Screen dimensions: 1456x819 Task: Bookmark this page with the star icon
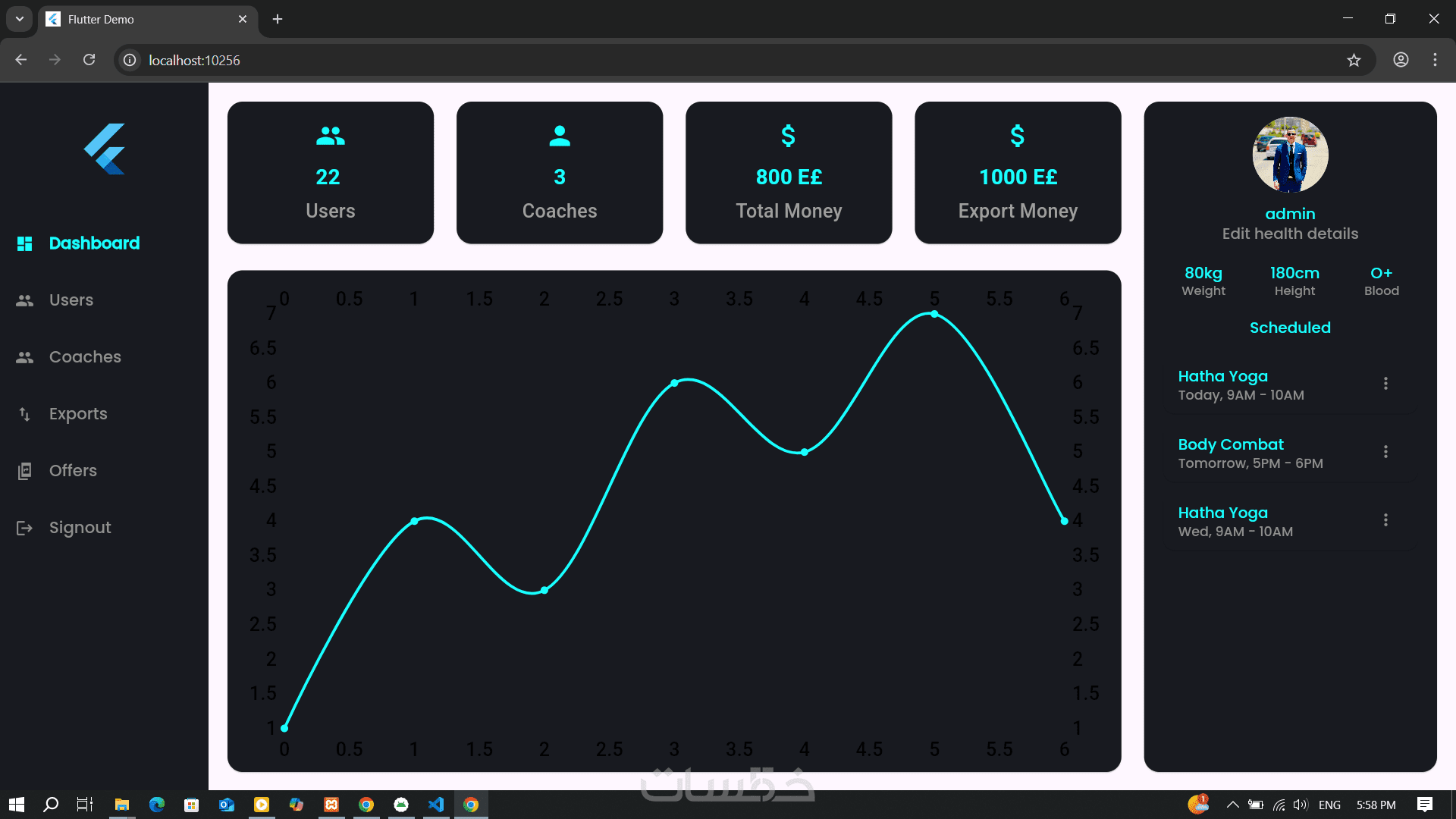pyautogui.click(x=1354, y=60)
